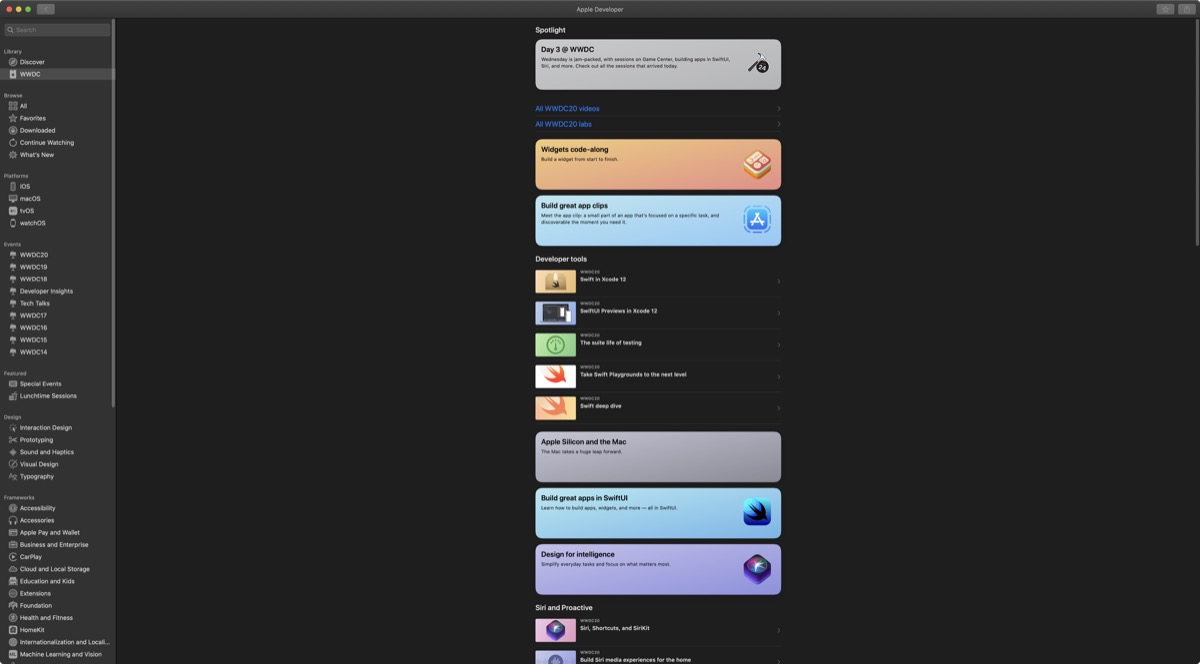
Task: Click the Widgets code-along card icon
Action: click(x=757, y=165)
